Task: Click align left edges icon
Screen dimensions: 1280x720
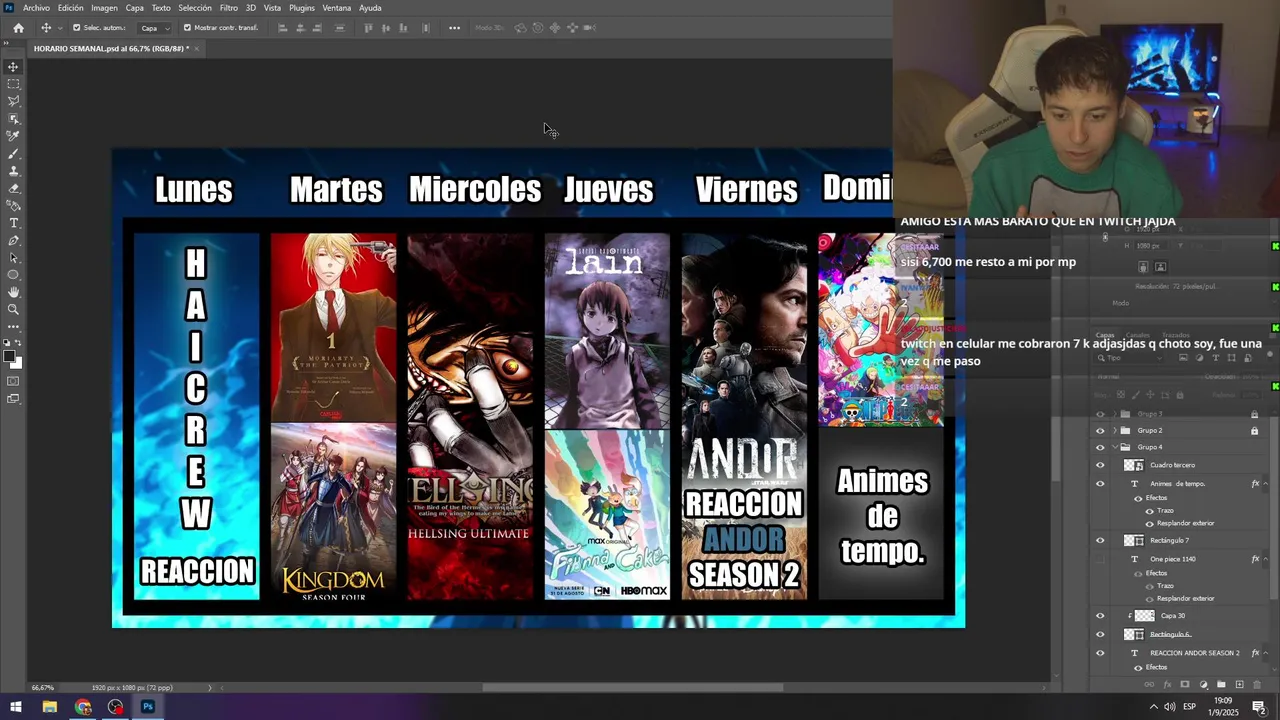Action: [x=283, y=28]
